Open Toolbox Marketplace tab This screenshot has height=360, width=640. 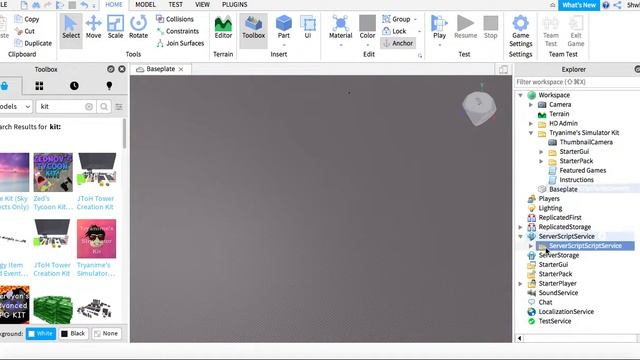(4, 86)
